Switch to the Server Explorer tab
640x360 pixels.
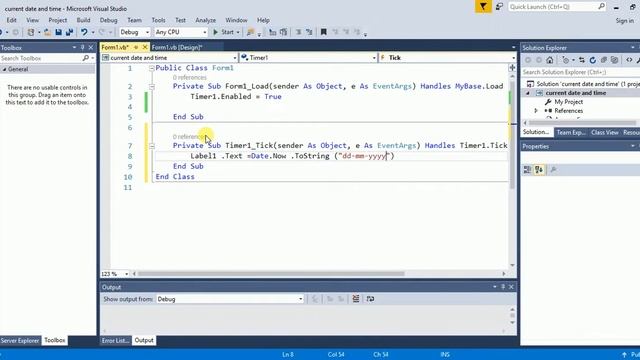20,340
